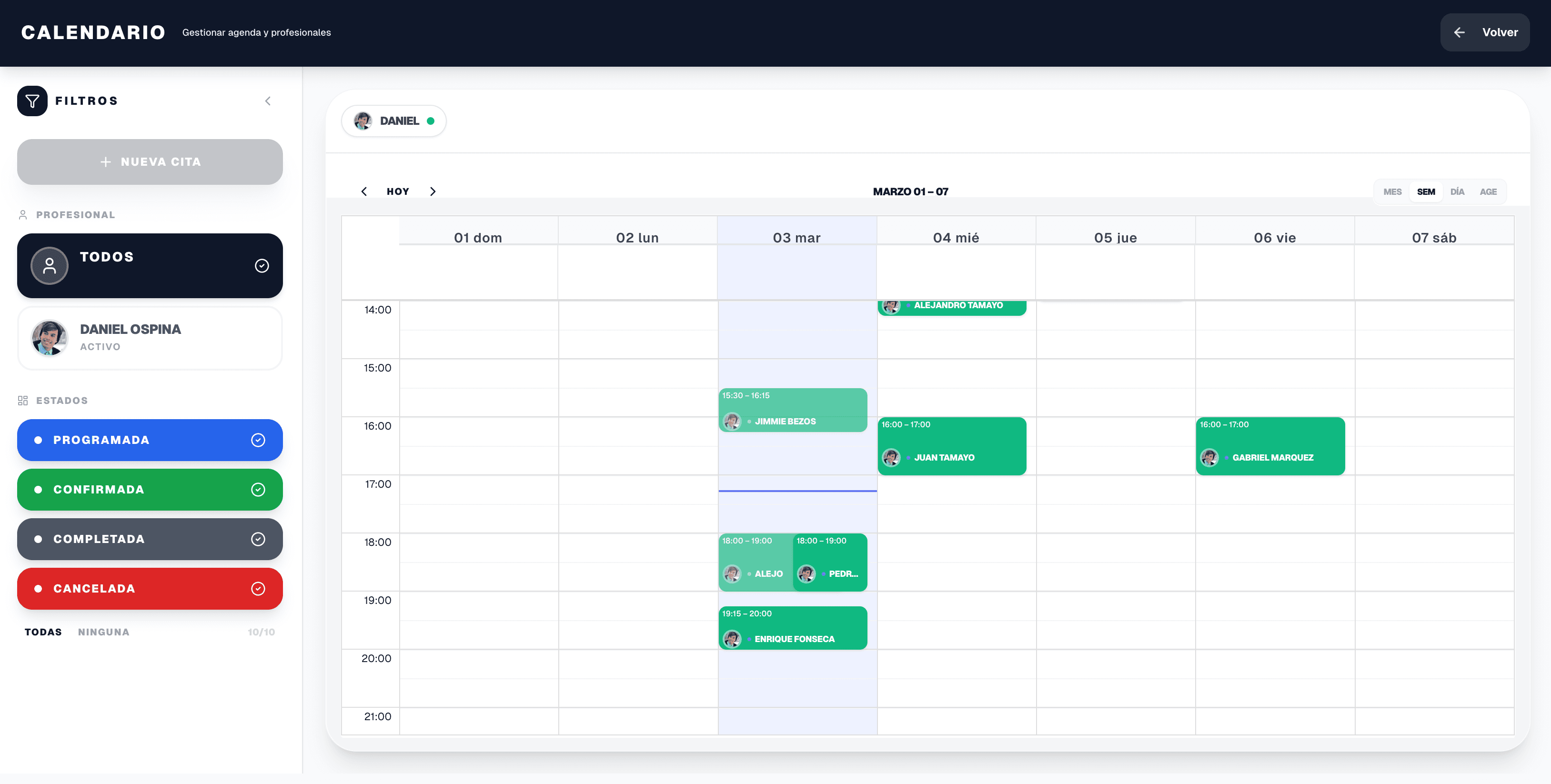Click the Todos professional avatar icon
The image size is (1551, 784).
pyautogui.click(x=50, y=266)
